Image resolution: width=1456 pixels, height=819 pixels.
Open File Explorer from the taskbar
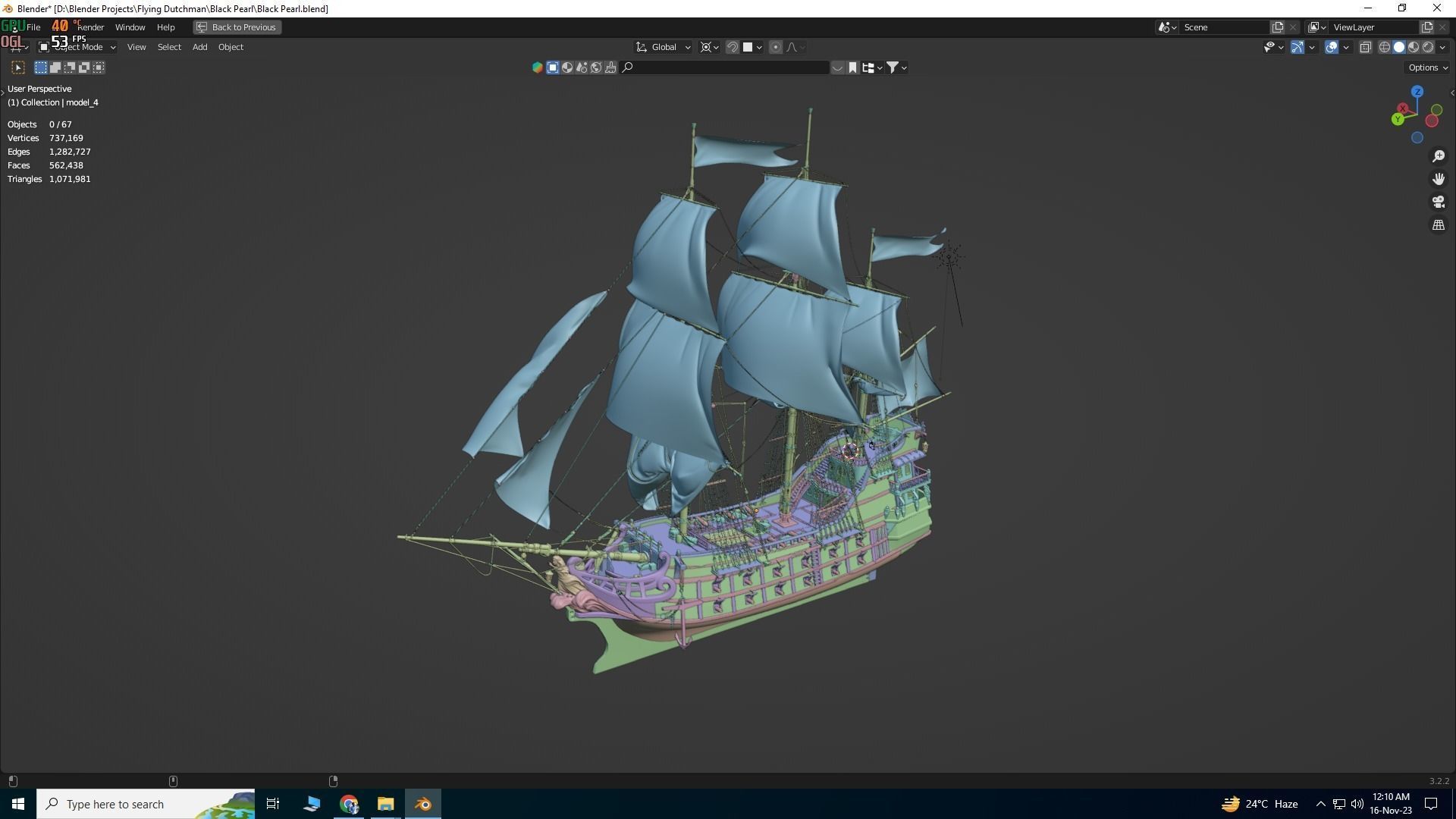coord(386,804)
